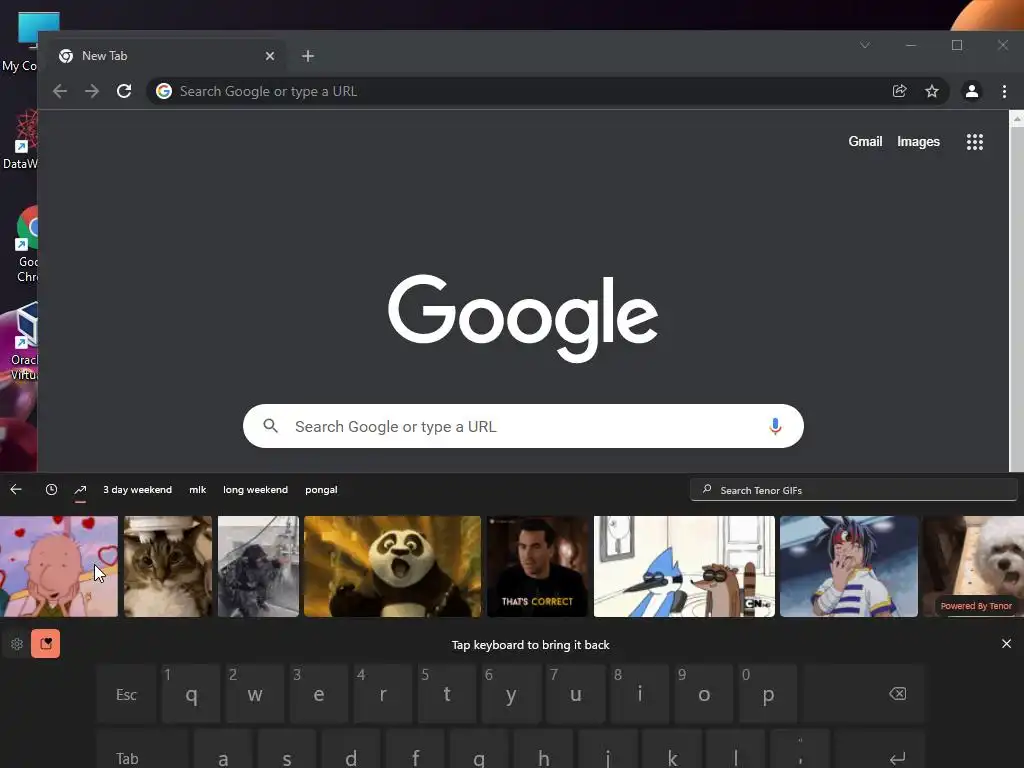
Task: Click 'Powered By Tenor' label
Action: (x=976, y=606)
